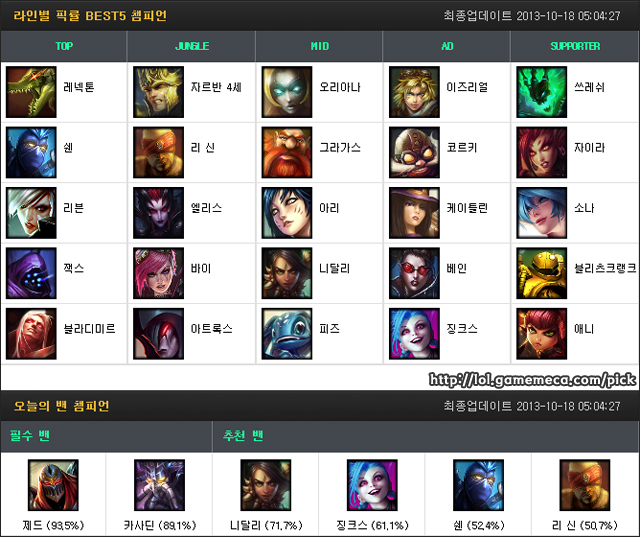The image size is (640, 537).
Task: Open the Orianna champion icon in MID
Action: point(287,92)
